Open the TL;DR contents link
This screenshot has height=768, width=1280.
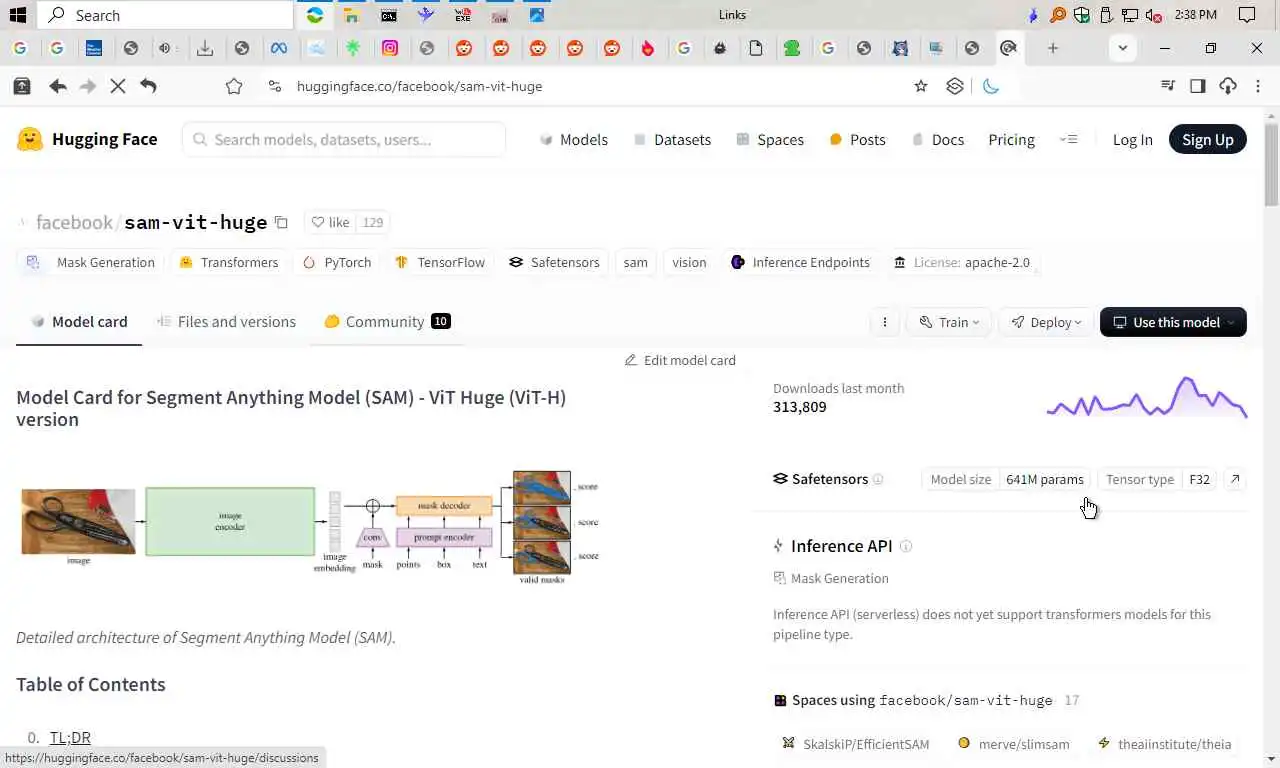pos(70,737)
